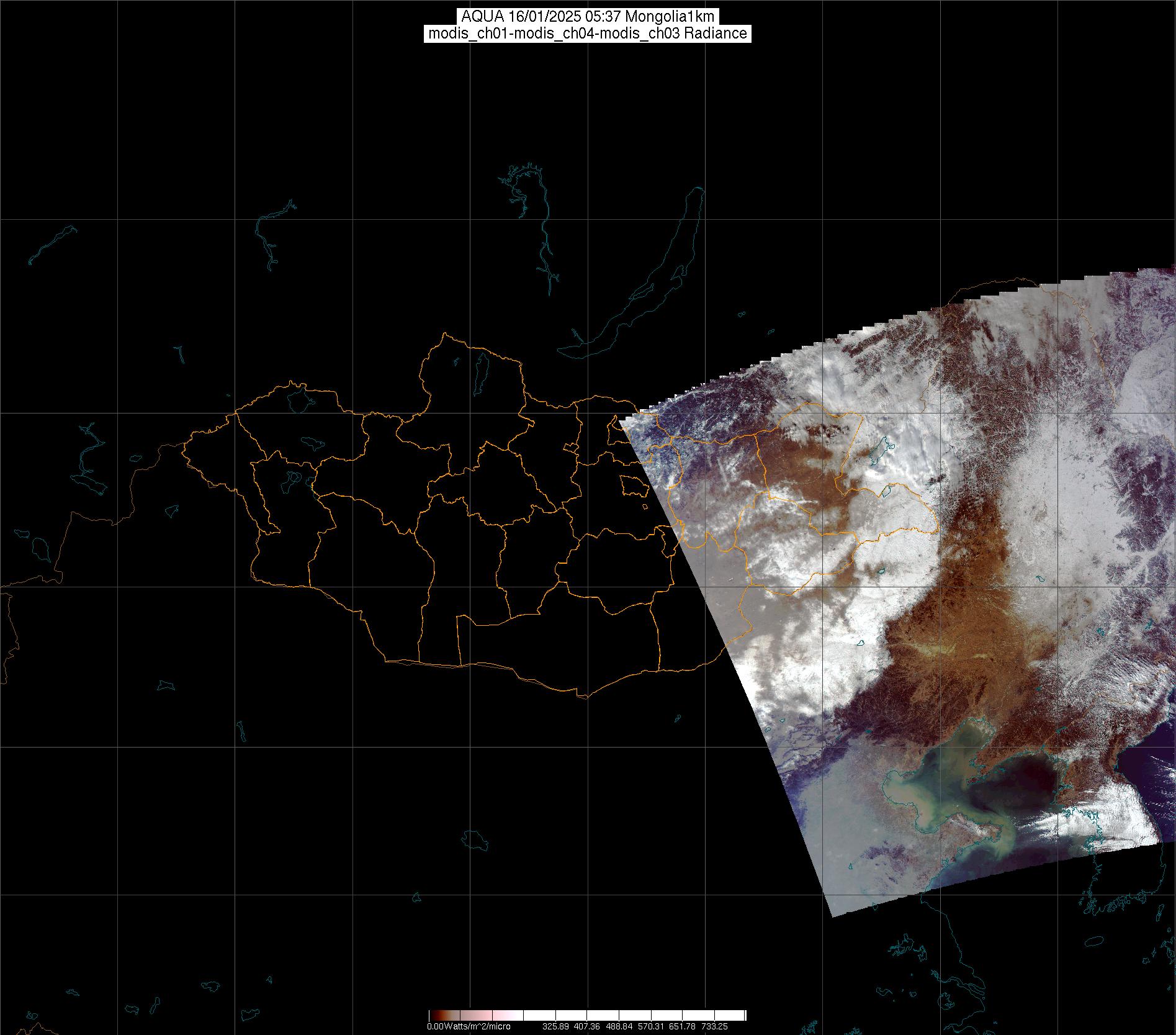Click the 488.84 legend value
Image resolution: width=1176 pixels, height=1035 pixels.
tap(619, 1027)
